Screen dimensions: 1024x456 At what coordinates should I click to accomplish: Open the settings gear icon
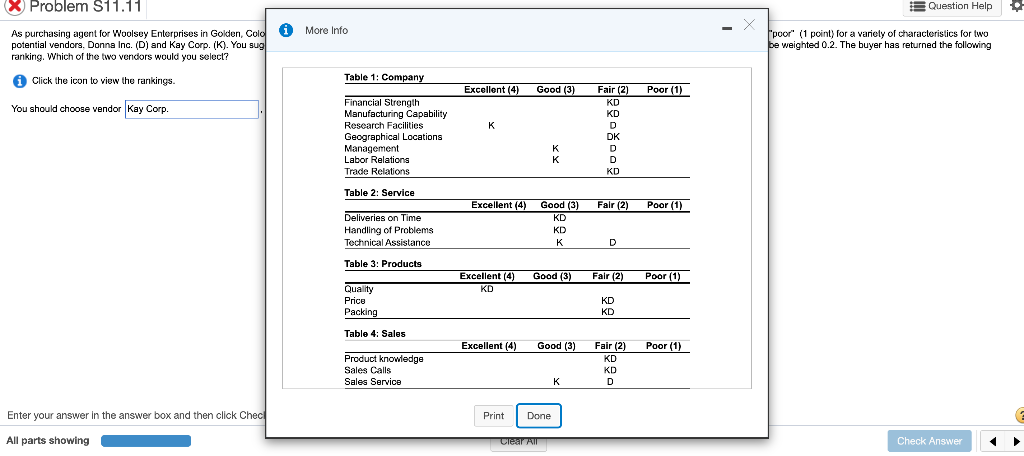tap(1017, 5)
